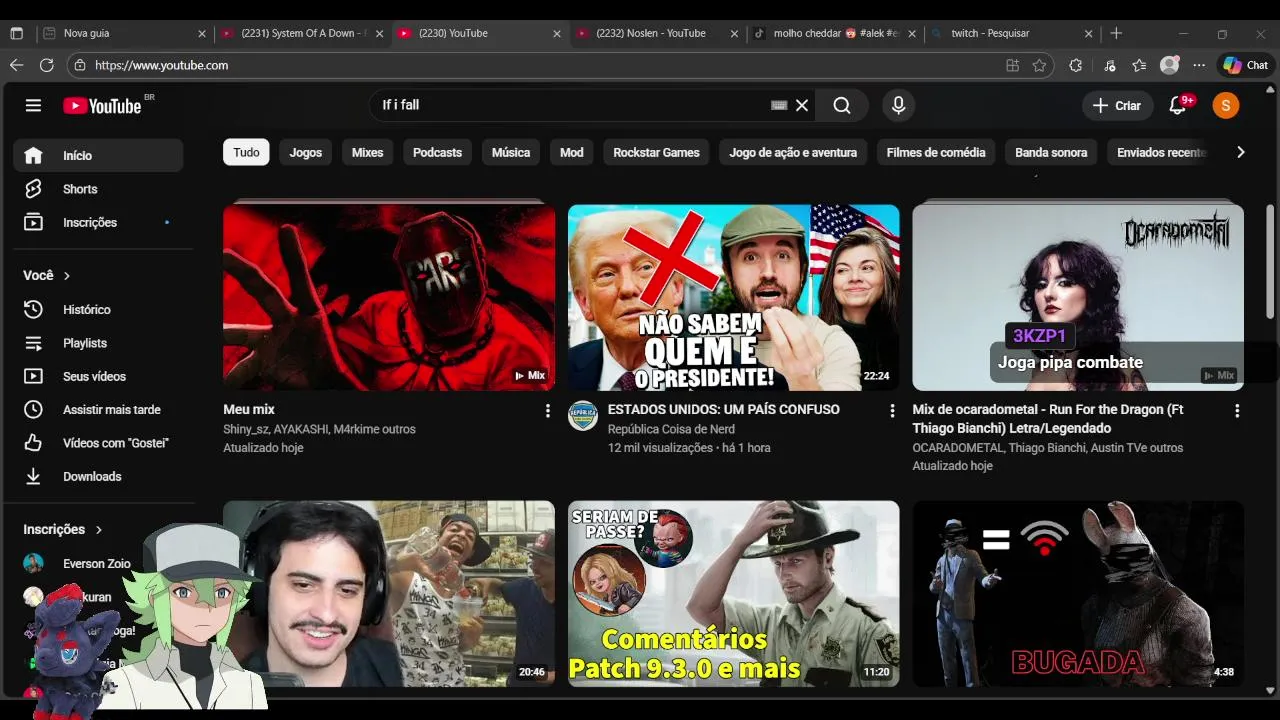Open the ocaradometal mix thumbnail

coord(1078,297)
